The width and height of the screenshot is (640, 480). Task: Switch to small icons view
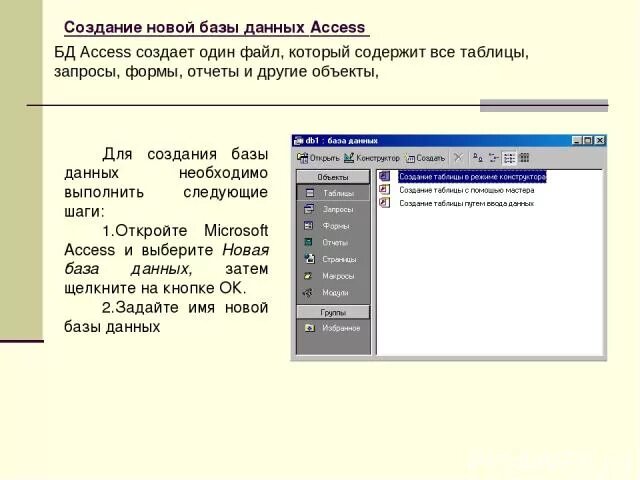coord(493,158)
